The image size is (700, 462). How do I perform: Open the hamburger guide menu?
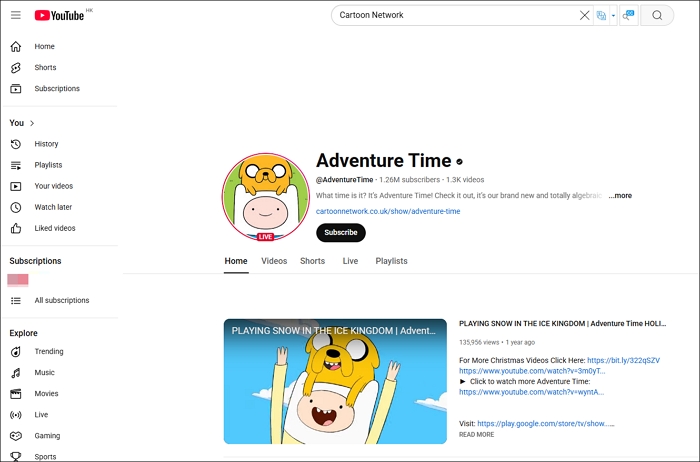[x=16, y=15]
